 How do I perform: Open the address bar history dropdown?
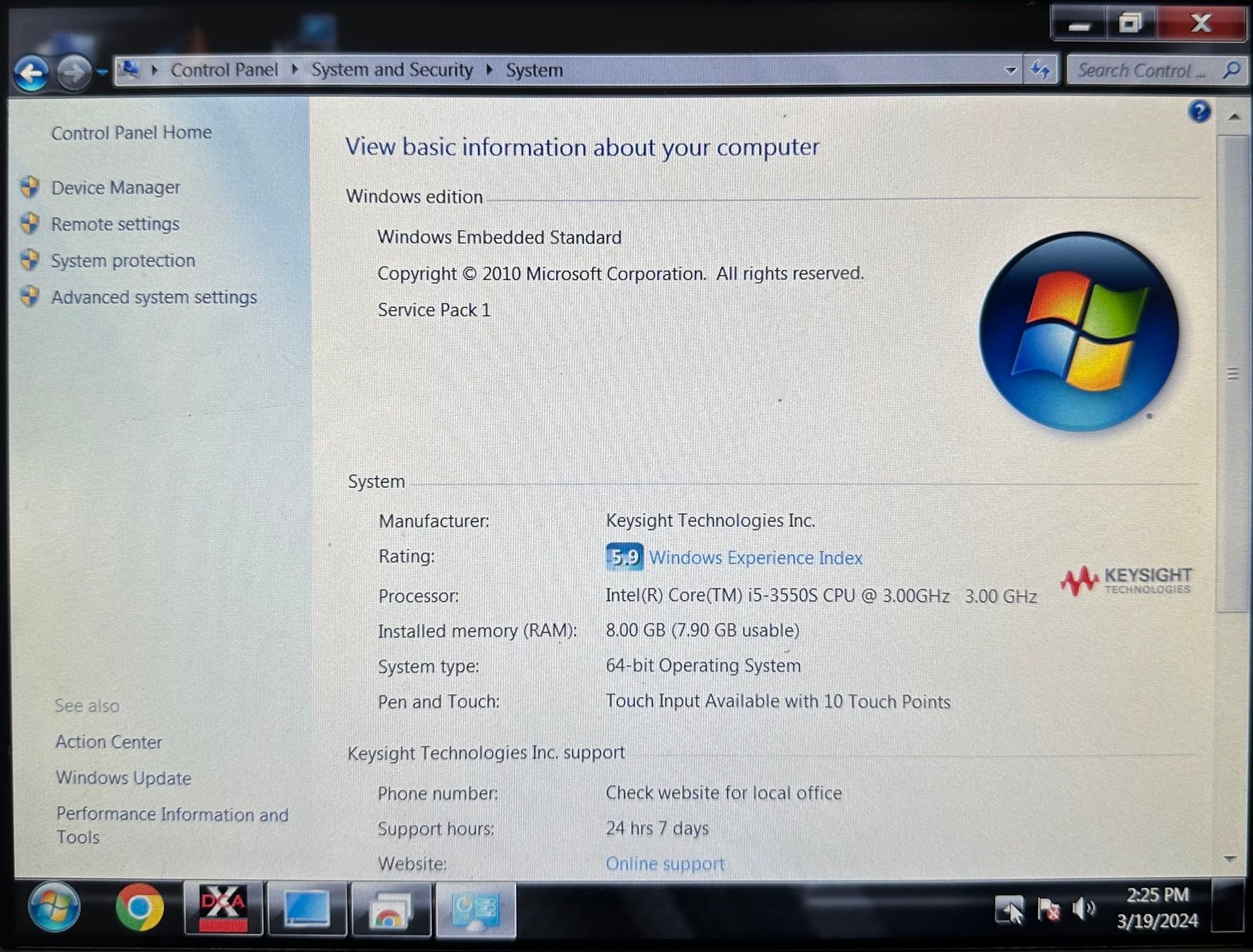[1010, 70]
